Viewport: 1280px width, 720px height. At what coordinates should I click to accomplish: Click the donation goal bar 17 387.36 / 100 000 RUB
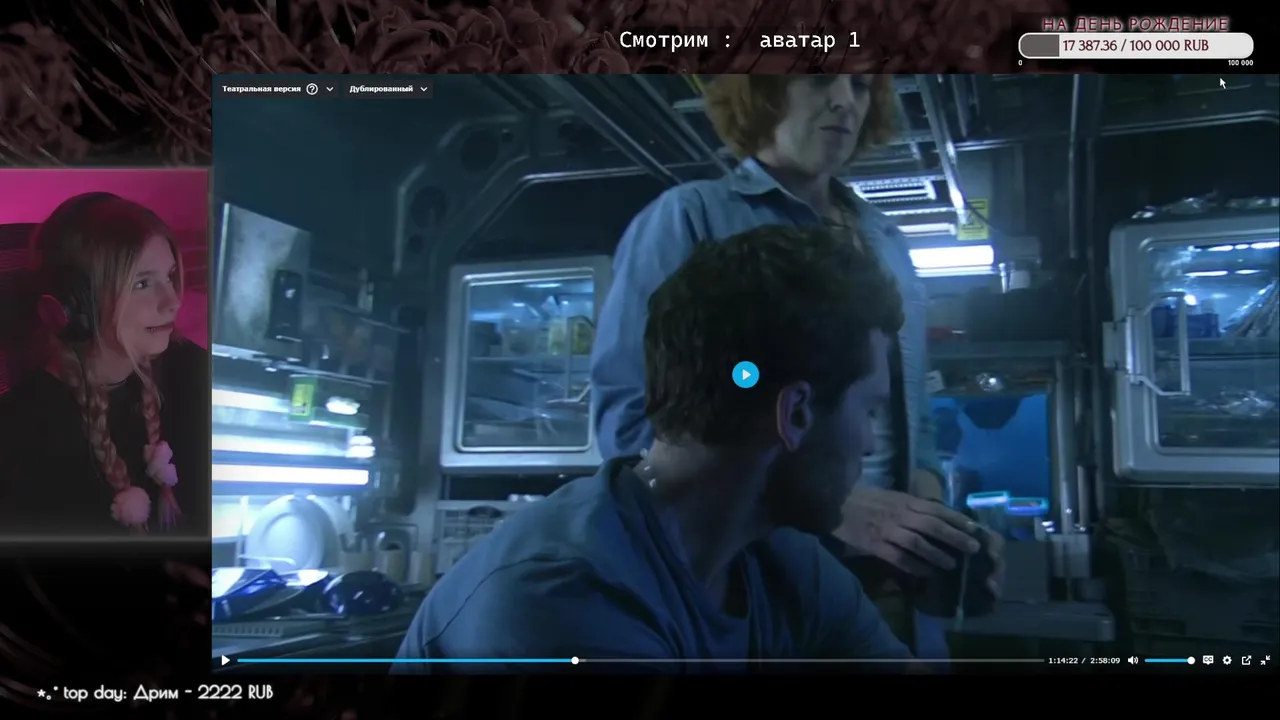1135,46
